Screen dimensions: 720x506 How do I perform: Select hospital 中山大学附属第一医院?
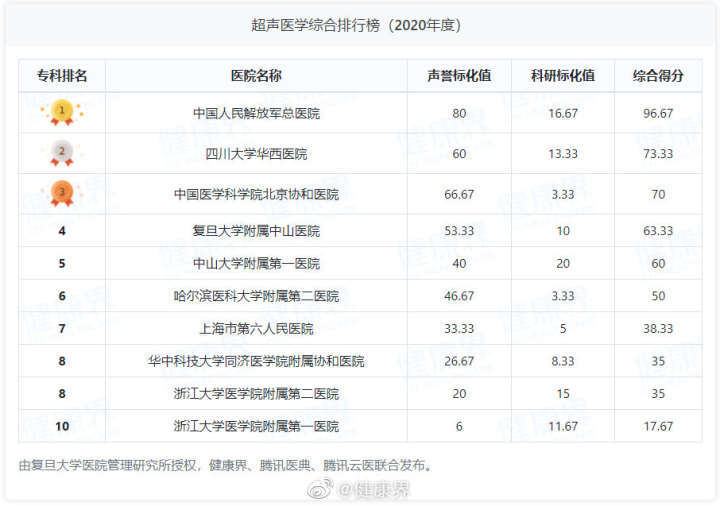click(x=256, y=263)
